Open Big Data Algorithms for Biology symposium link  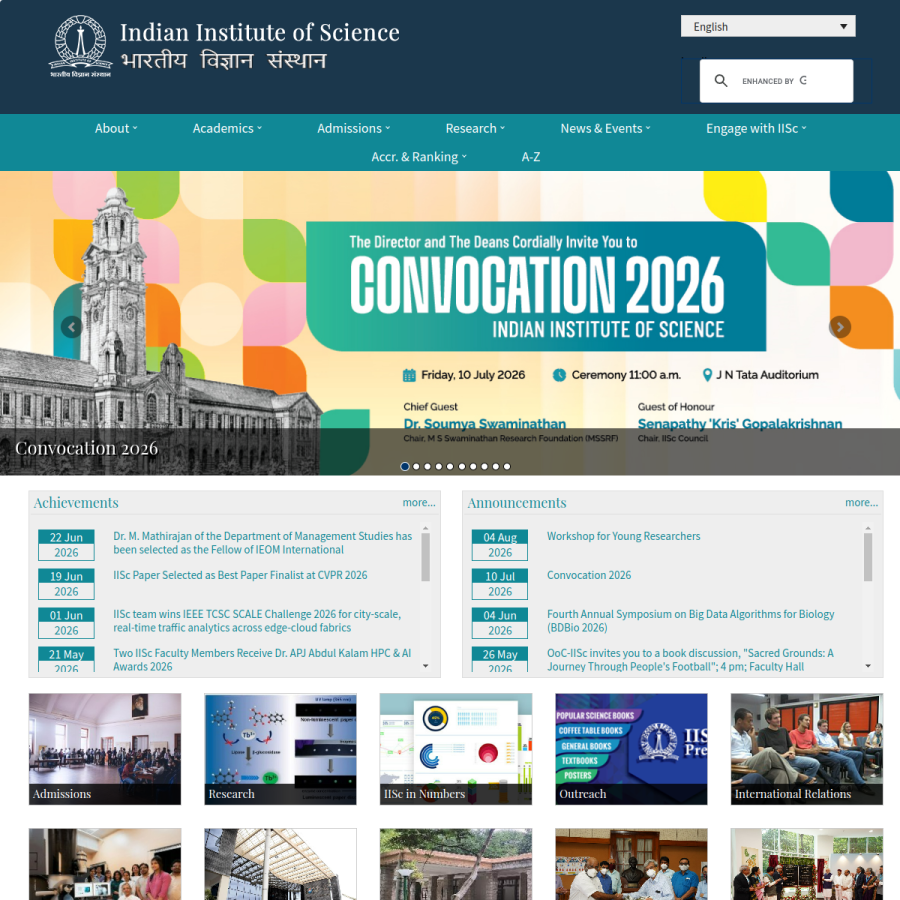[690, 620]
